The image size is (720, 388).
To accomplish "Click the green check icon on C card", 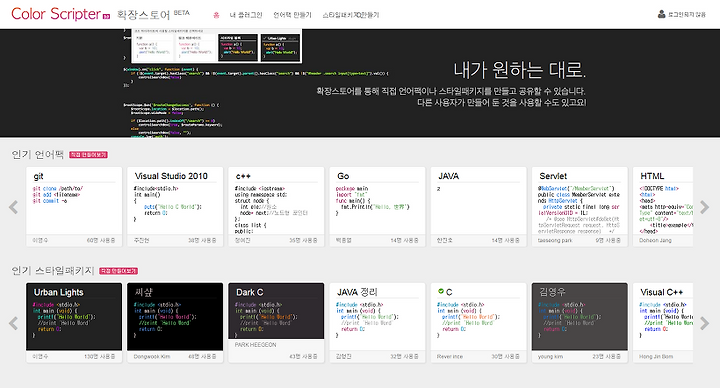I will tap(441, 291).
